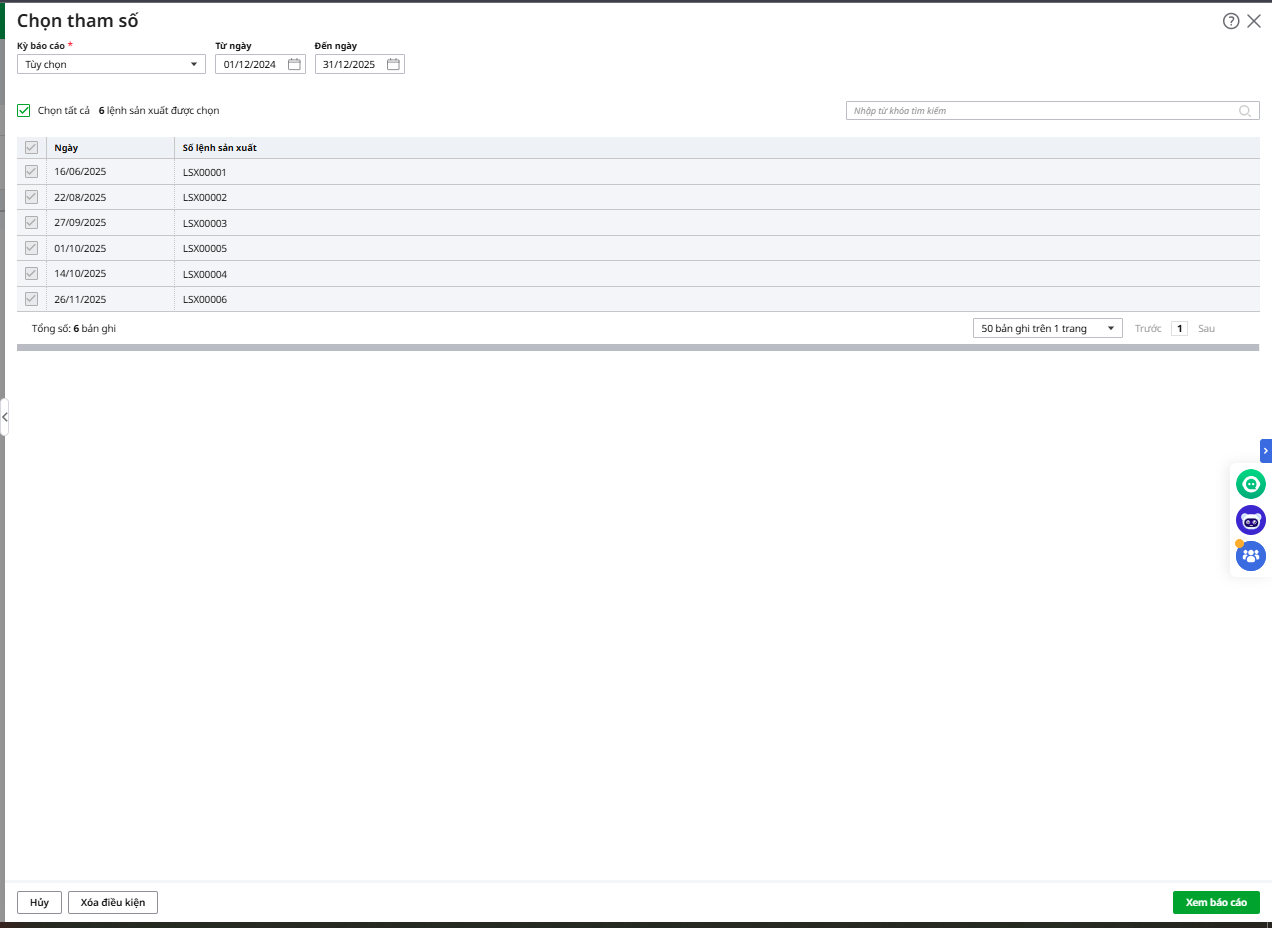Click the keyword search input field
The width and height of the screenshot is (1272, 928).
[x=1040, y=111]
